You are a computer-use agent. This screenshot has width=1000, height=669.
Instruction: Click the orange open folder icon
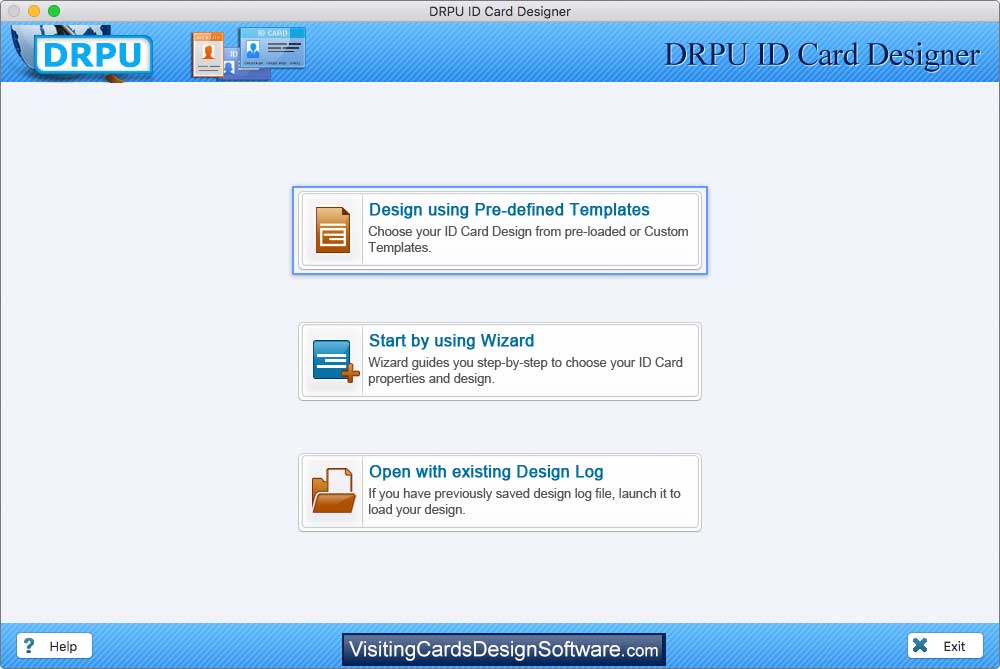[333, 490]
